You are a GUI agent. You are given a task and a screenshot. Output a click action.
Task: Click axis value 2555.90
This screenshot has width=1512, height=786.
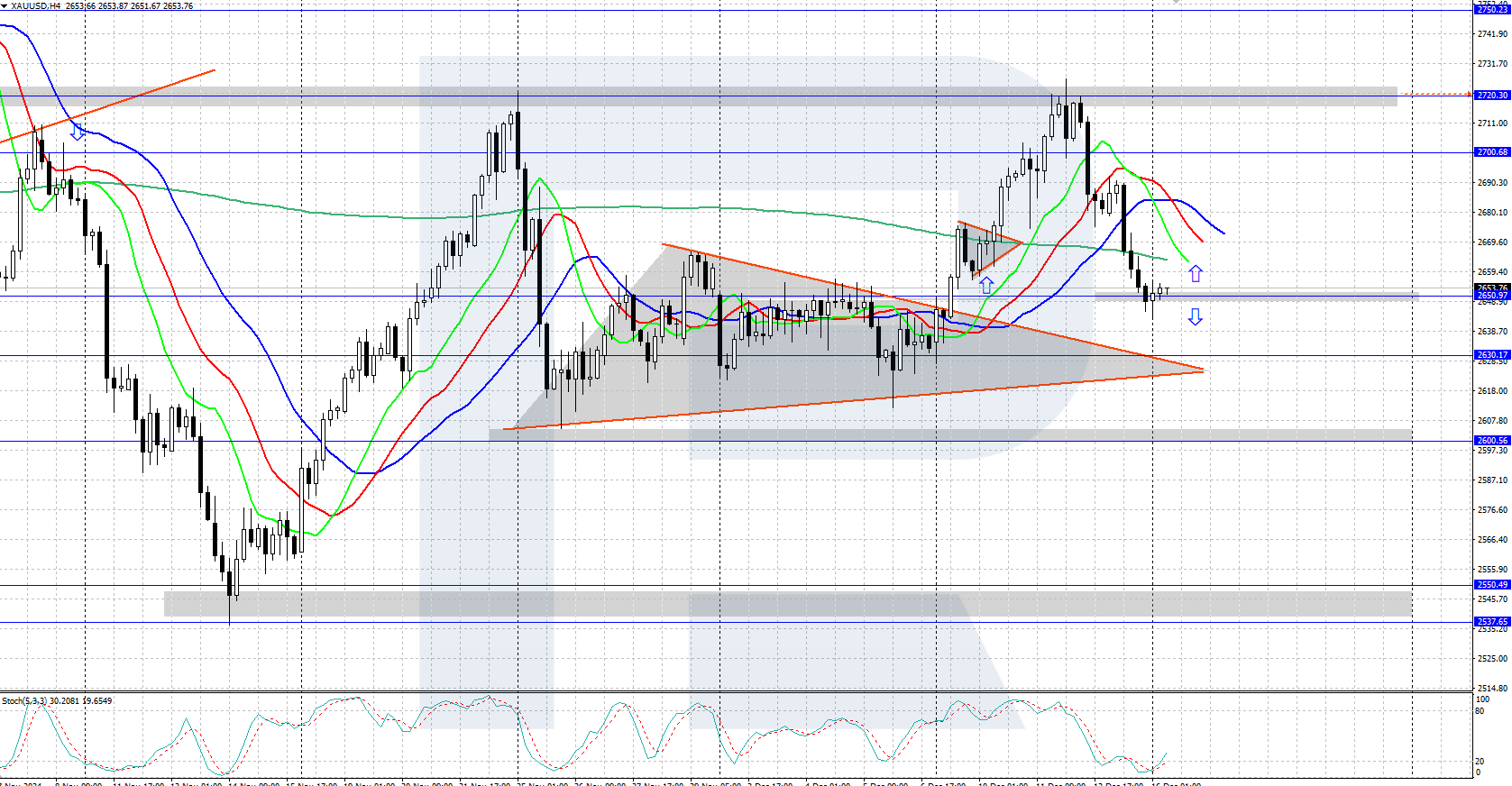(x=1492, y=570)
